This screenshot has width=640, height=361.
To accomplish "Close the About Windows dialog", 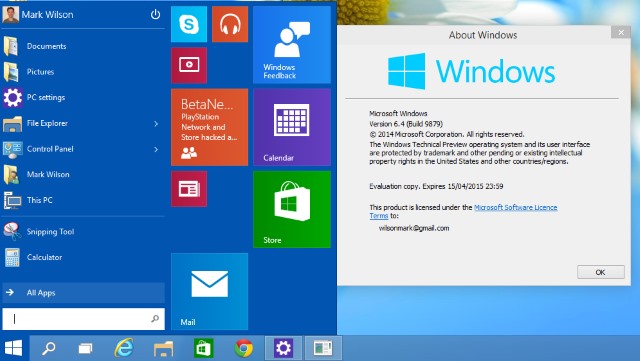I will pos(621,32).
